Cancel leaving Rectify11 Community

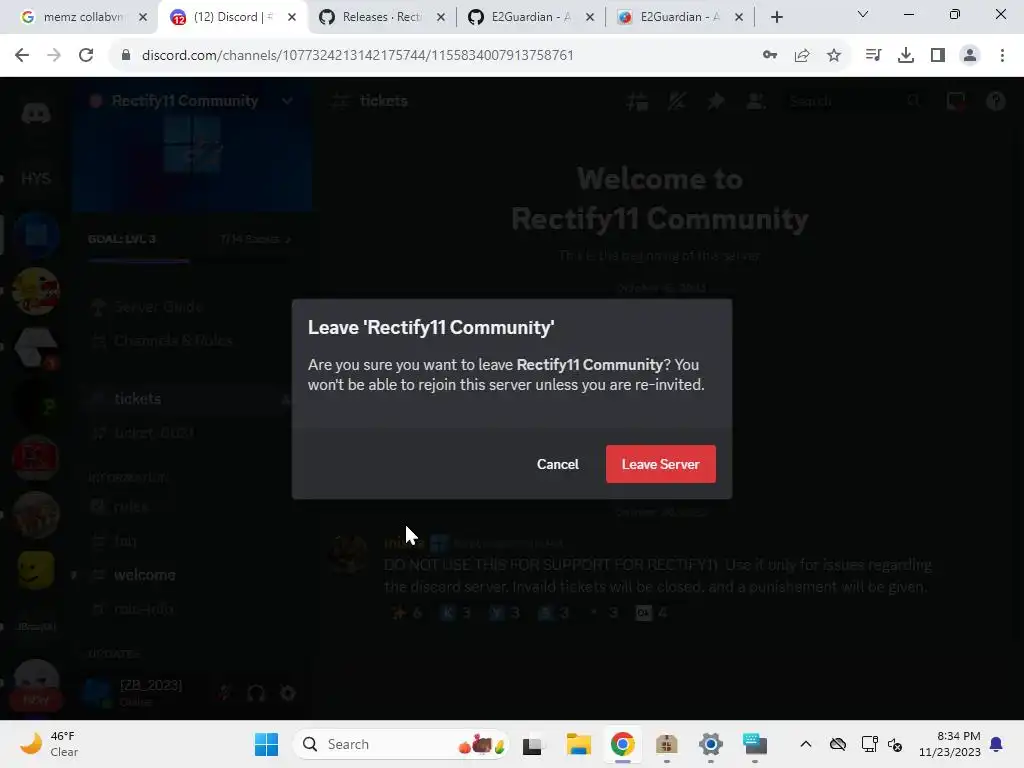(557, 464)
